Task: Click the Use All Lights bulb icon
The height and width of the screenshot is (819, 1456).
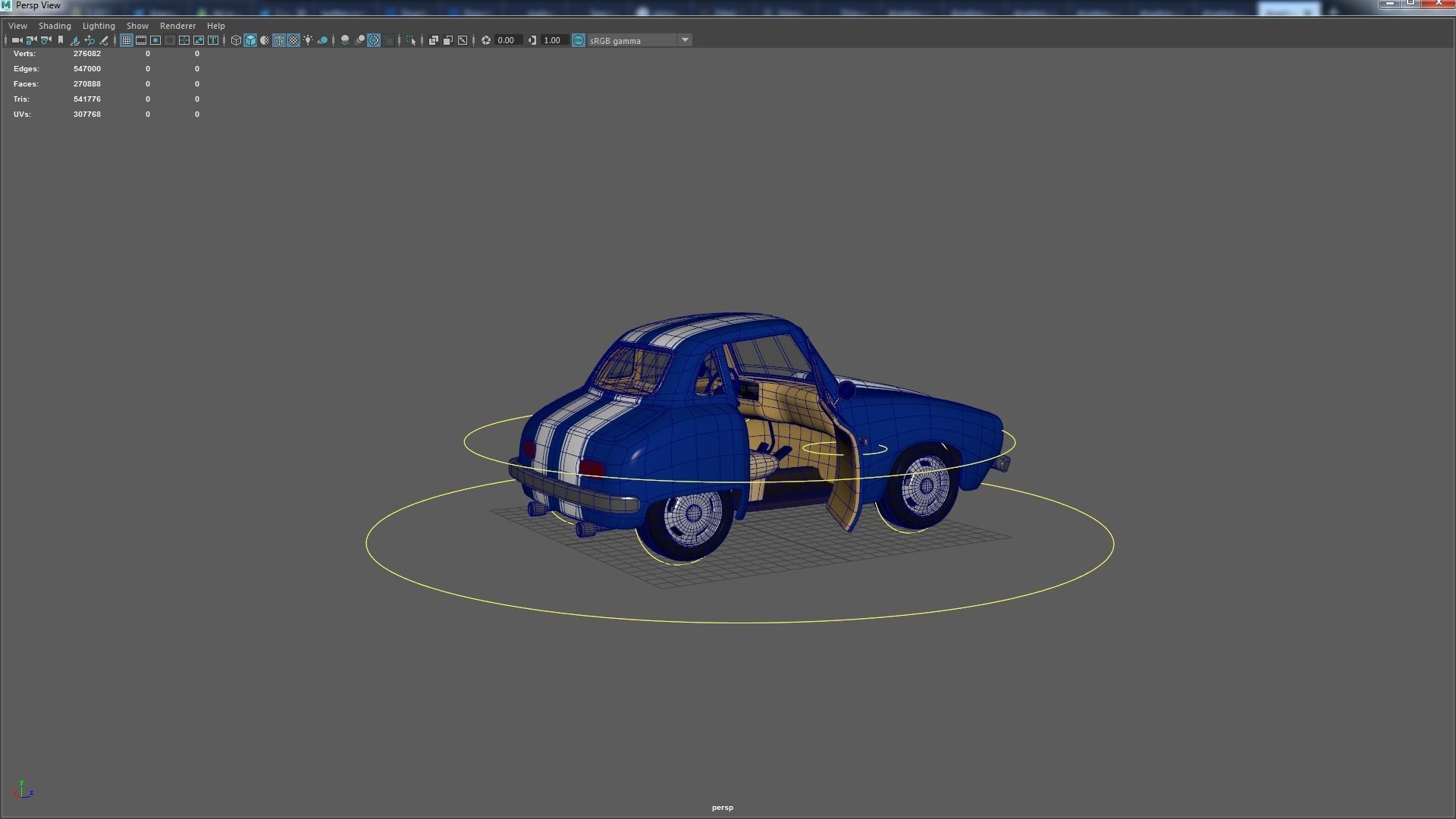Action: [x=308, y=40]
